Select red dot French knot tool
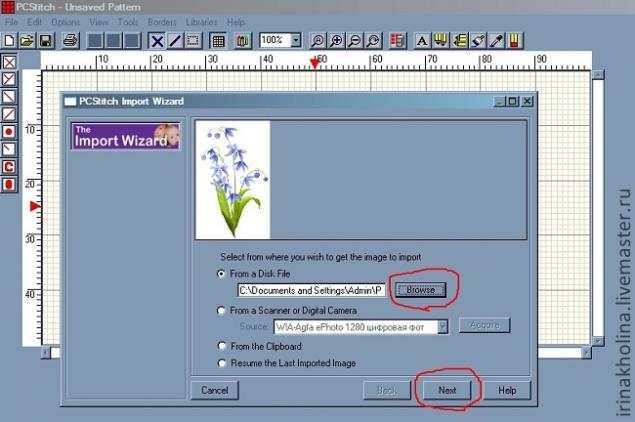The height and width of the screenshot is (422, 635). point(9,132)
